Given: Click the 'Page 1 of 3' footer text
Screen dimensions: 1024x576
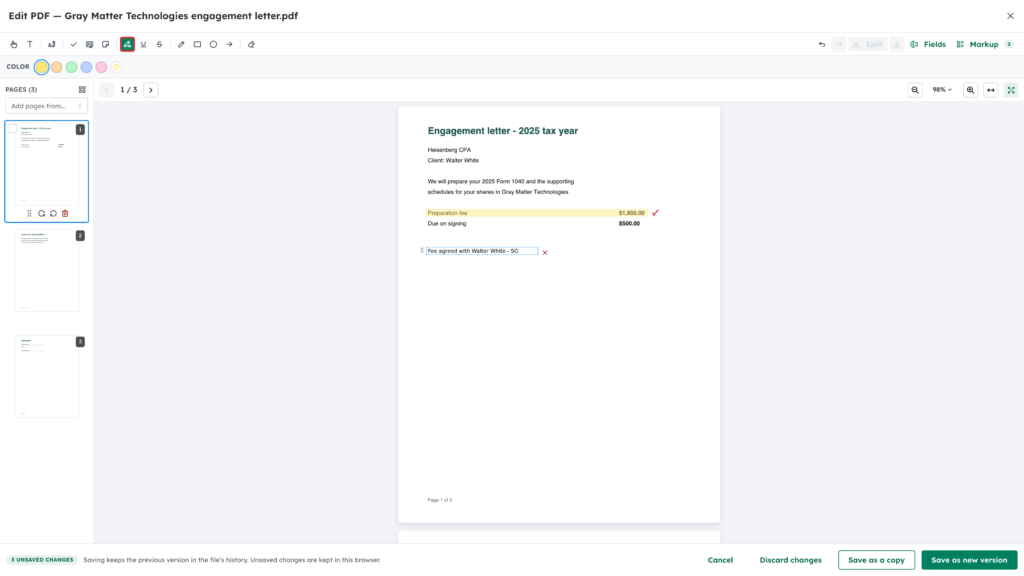Looking at the screenshot, I should (x=440, y=500).
